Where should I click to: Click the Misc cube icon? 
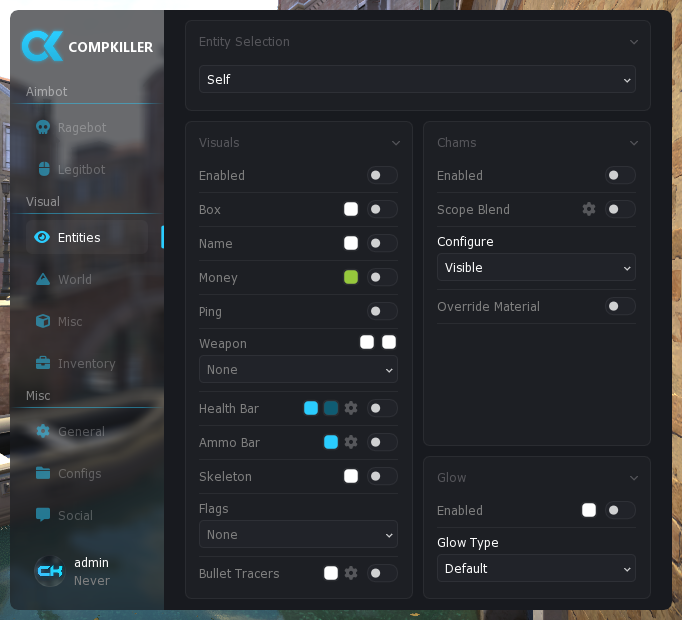(43, 321)
